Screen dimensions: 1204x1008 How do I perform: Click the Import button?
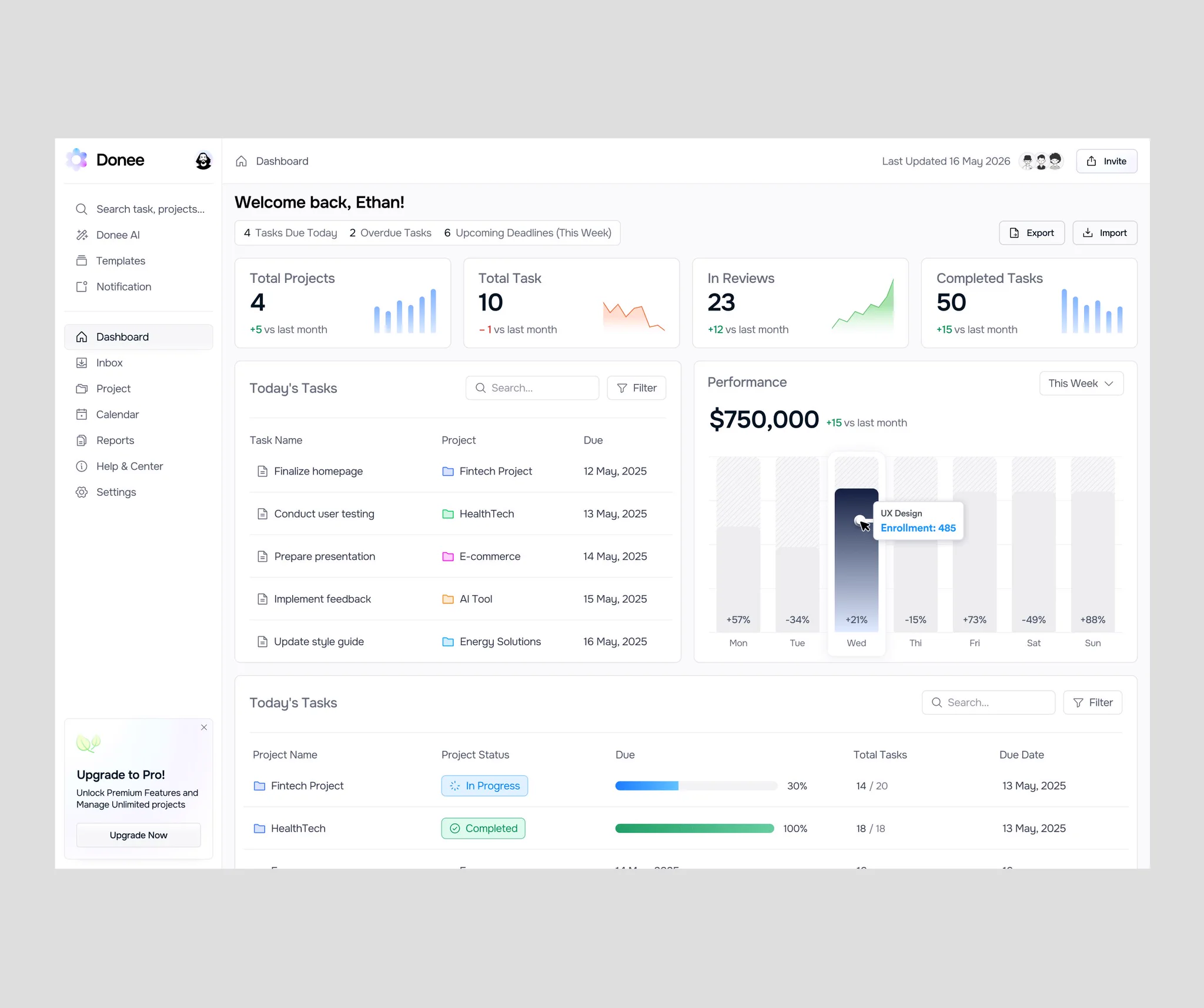[1105, 233]
